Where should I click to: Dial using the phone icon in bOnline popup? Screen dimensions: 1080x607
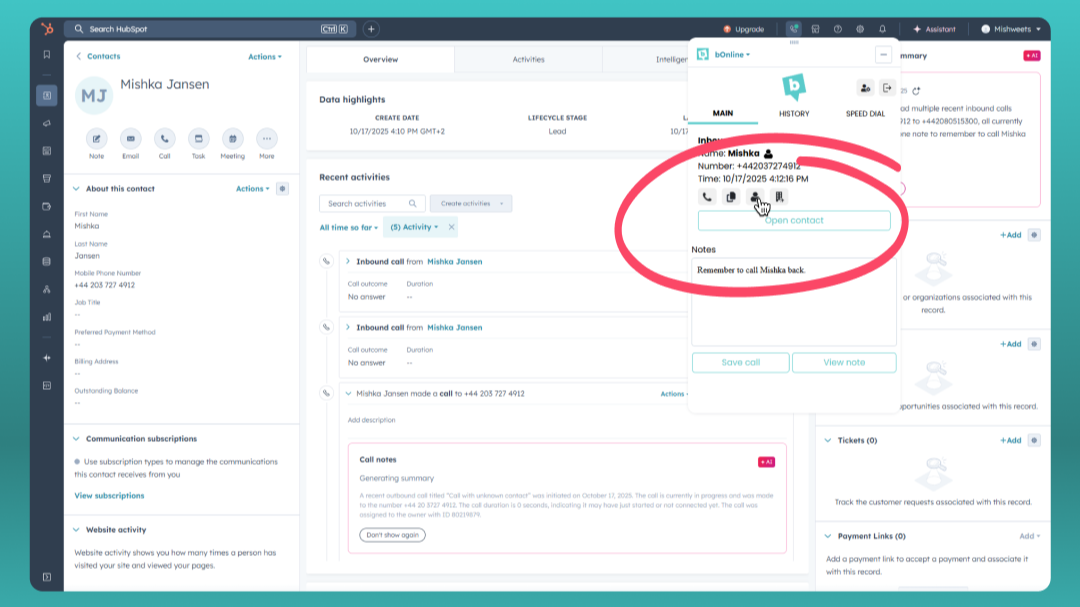[x=707, y=197]
